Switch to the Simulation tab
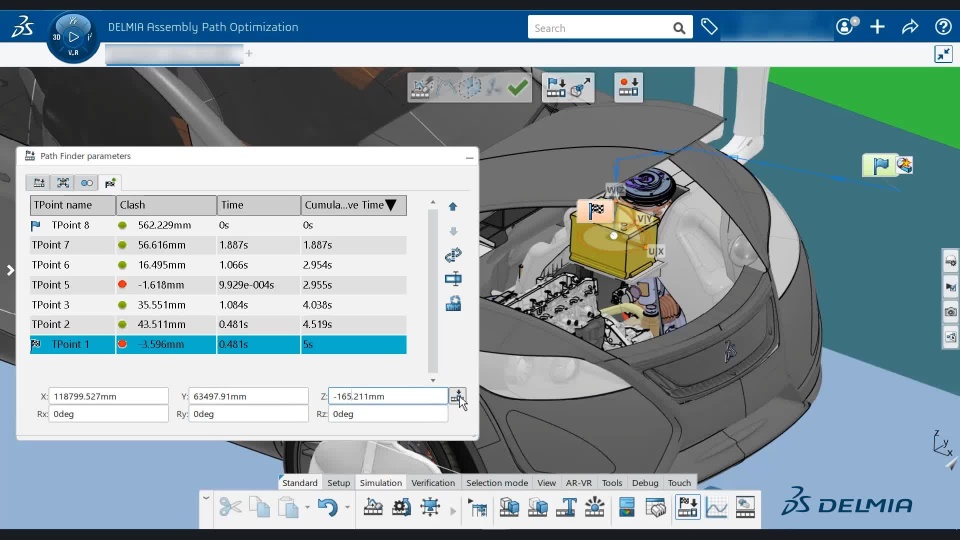 [x=381, y=482]
